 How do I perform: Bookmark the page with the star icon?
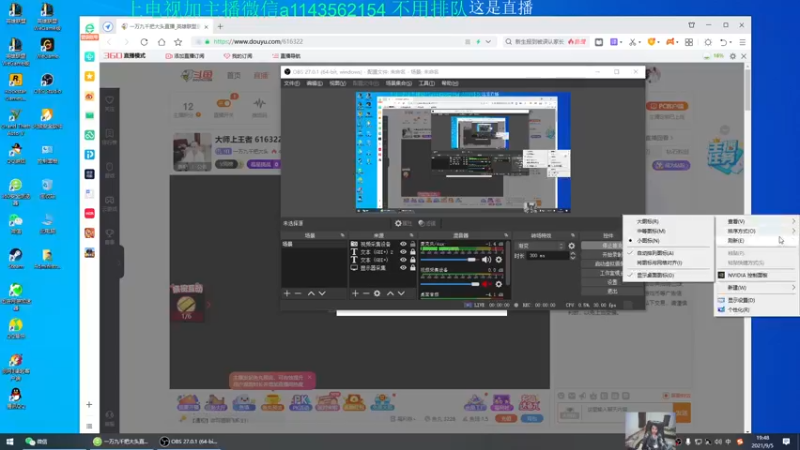click(178, 42)
